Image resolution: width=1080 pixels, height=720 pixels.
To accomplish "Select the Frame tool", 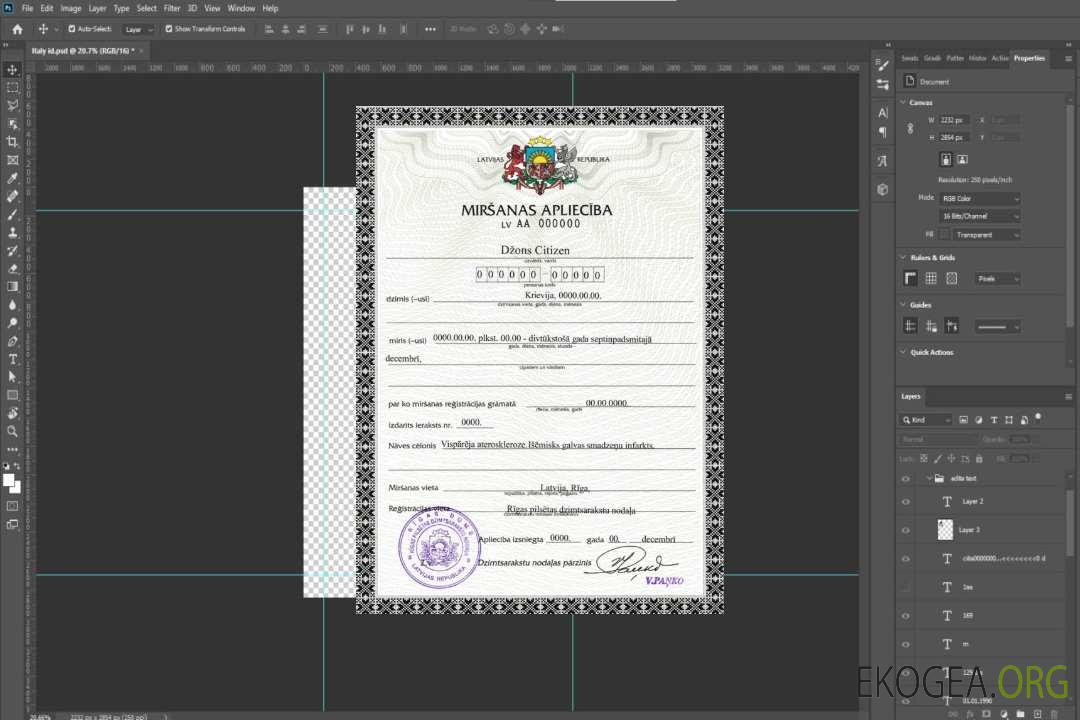I will (12, 160).
